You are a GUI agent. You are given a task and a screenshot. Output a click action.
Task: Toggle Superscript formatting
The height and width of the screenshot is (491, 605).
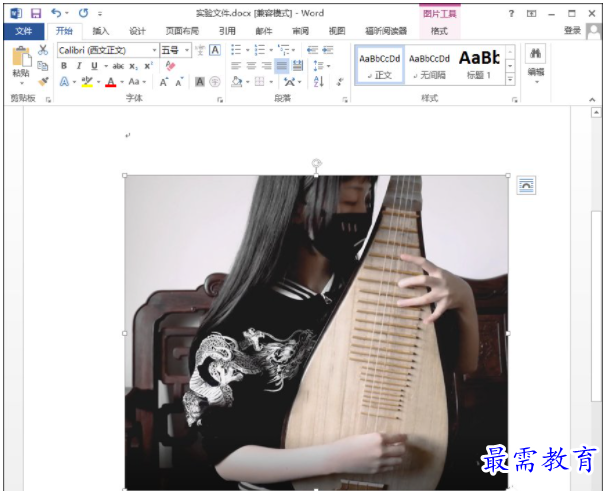[x=149, y=66]
